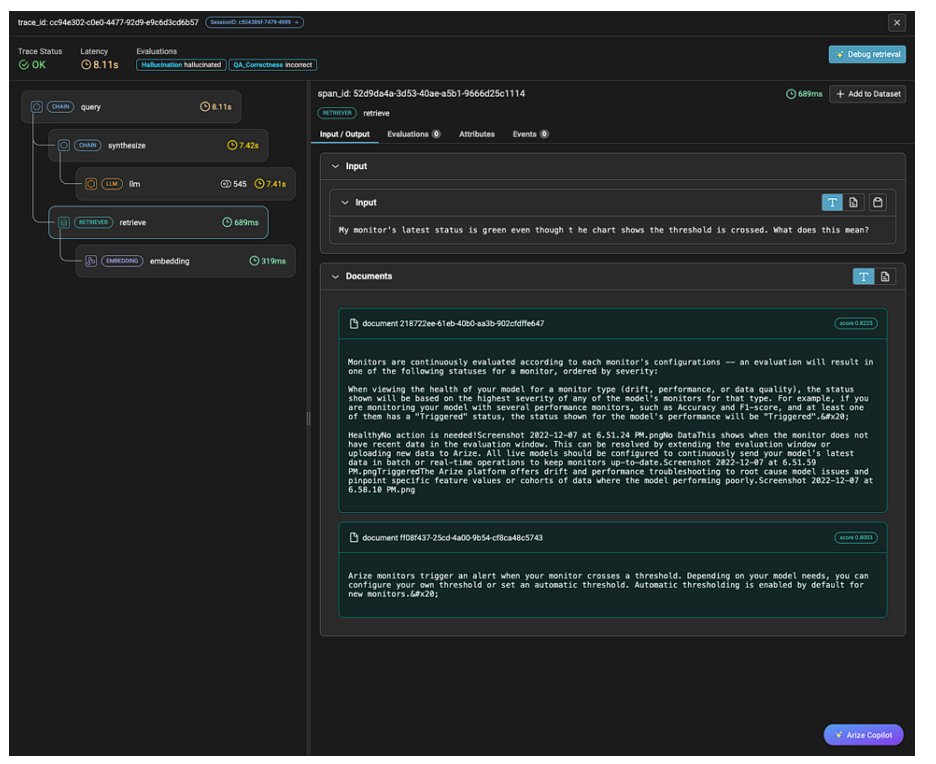Click score 0.8225 badge on first document
936x764 pixels.
[855, 324]
